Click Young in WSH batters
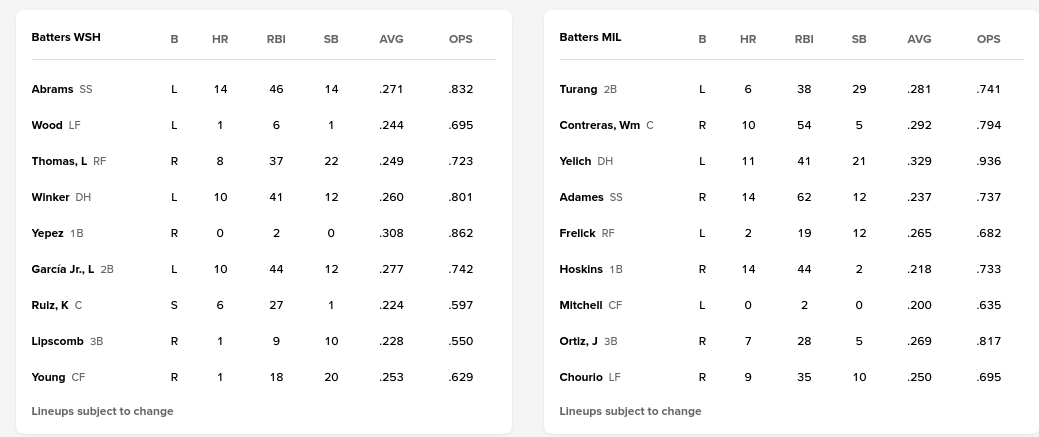Screen dimensions: 1039x437 [49, 377]
